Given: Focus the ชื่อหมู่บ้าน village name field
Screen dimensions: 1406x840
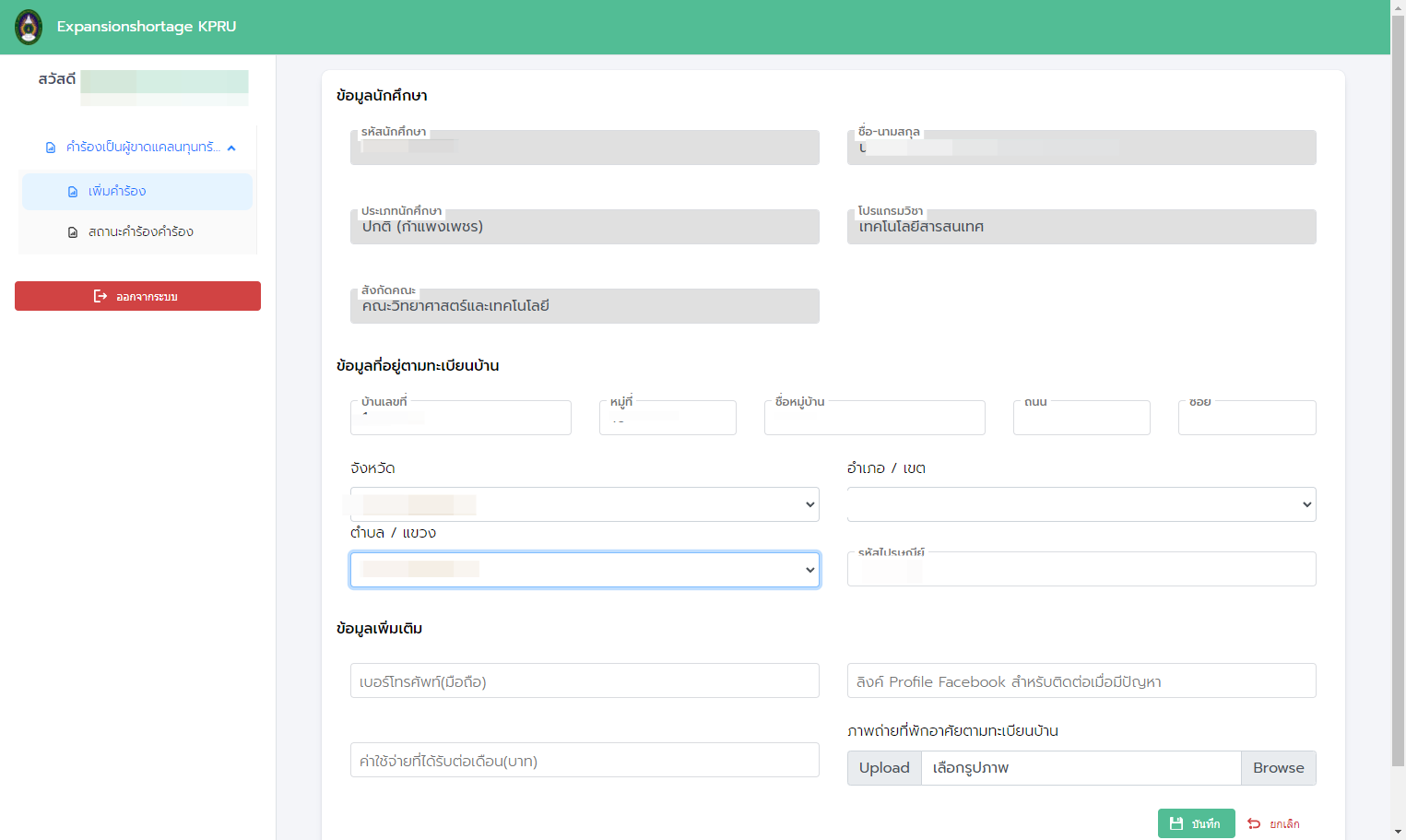Looking at the screenshot, I should (x=875, y=418).
